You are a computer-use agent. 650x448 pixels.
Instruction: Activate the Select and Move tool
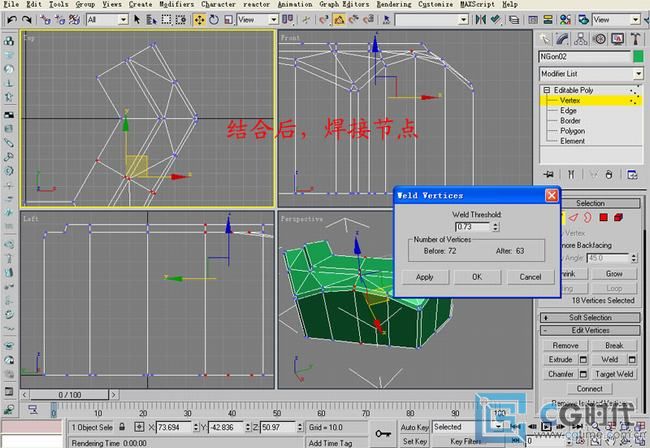(x=199, y=19)
